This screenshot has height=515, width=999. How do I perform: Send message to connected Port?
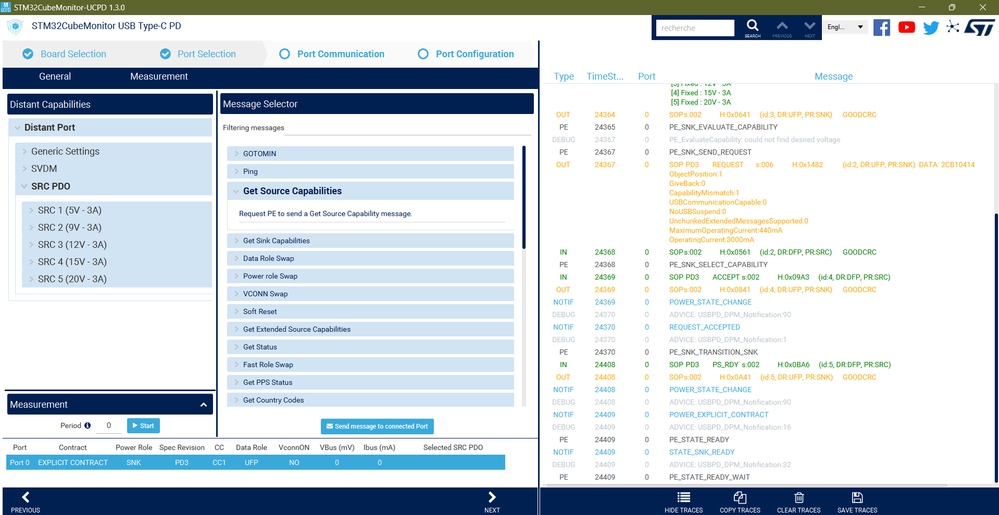tap(377, 426)
